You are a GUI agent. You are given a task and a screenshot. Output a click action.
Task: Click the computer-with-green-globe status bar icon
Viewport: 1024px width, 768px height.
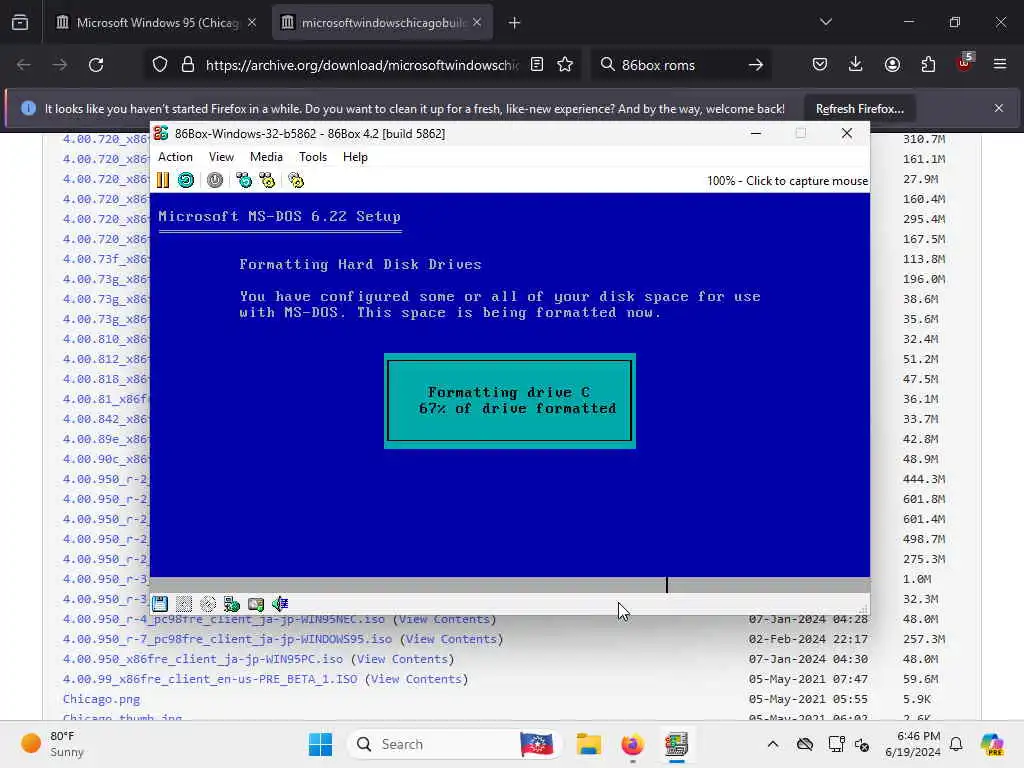232,604
